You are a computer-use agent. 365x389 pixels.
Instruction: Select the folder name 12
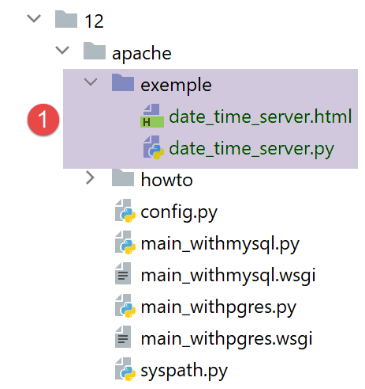tap(94, 21)
